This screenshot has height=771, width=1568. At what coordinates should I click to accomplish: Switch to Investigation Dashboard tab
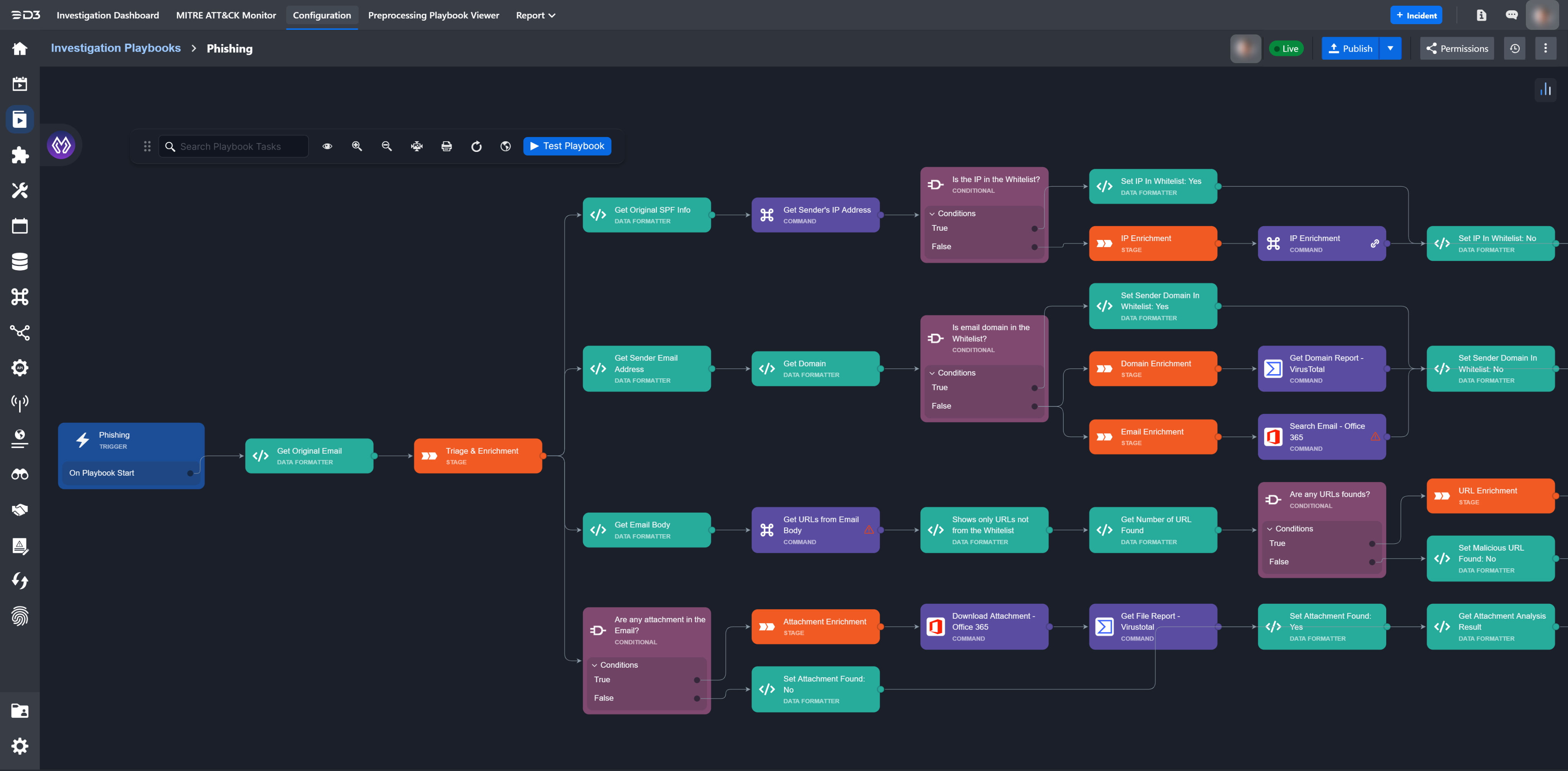(x=108, y=15)
